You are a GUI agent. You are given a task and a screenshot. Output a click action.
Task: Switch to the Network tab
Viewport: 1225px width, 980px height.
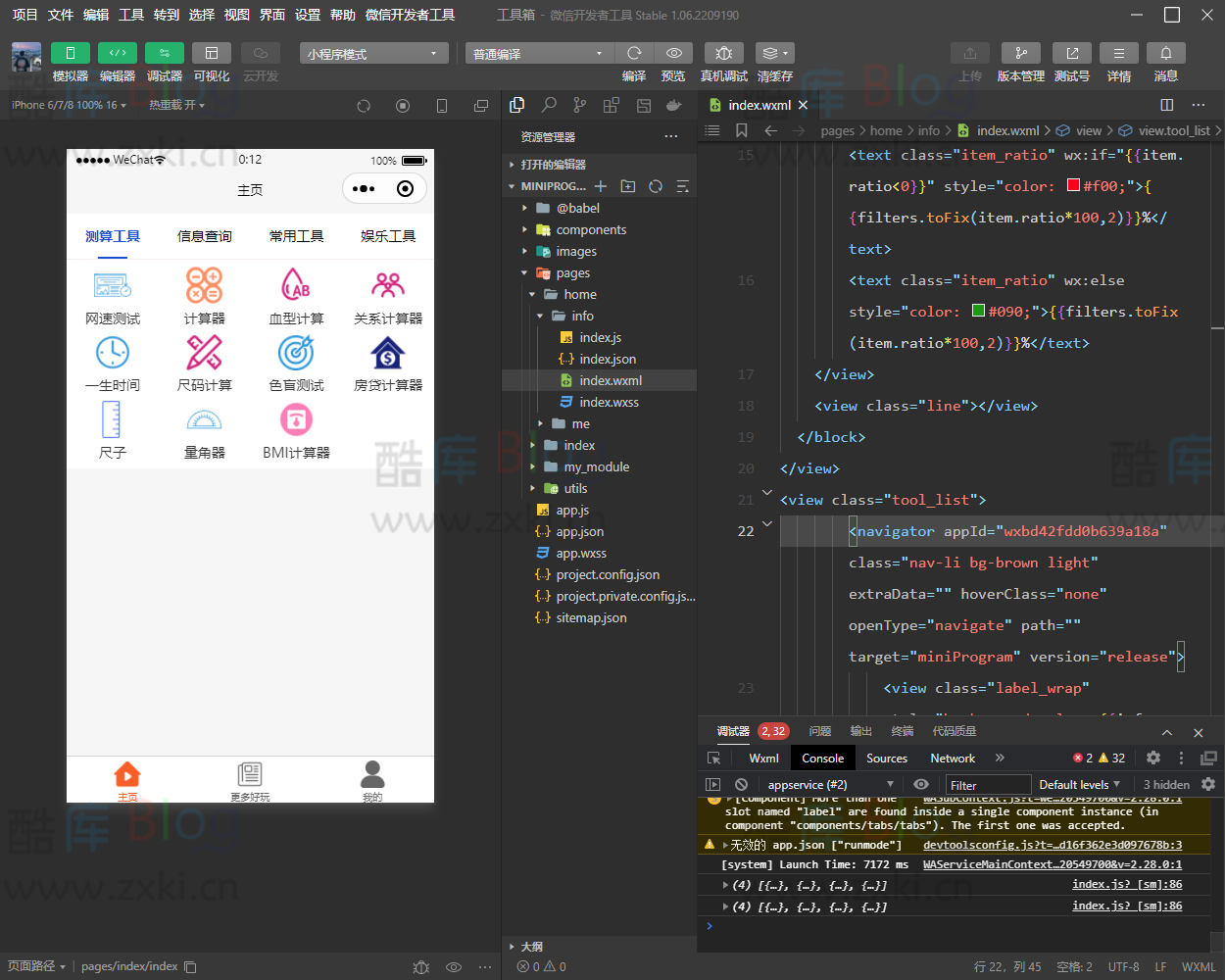click(x=952, y=758)
